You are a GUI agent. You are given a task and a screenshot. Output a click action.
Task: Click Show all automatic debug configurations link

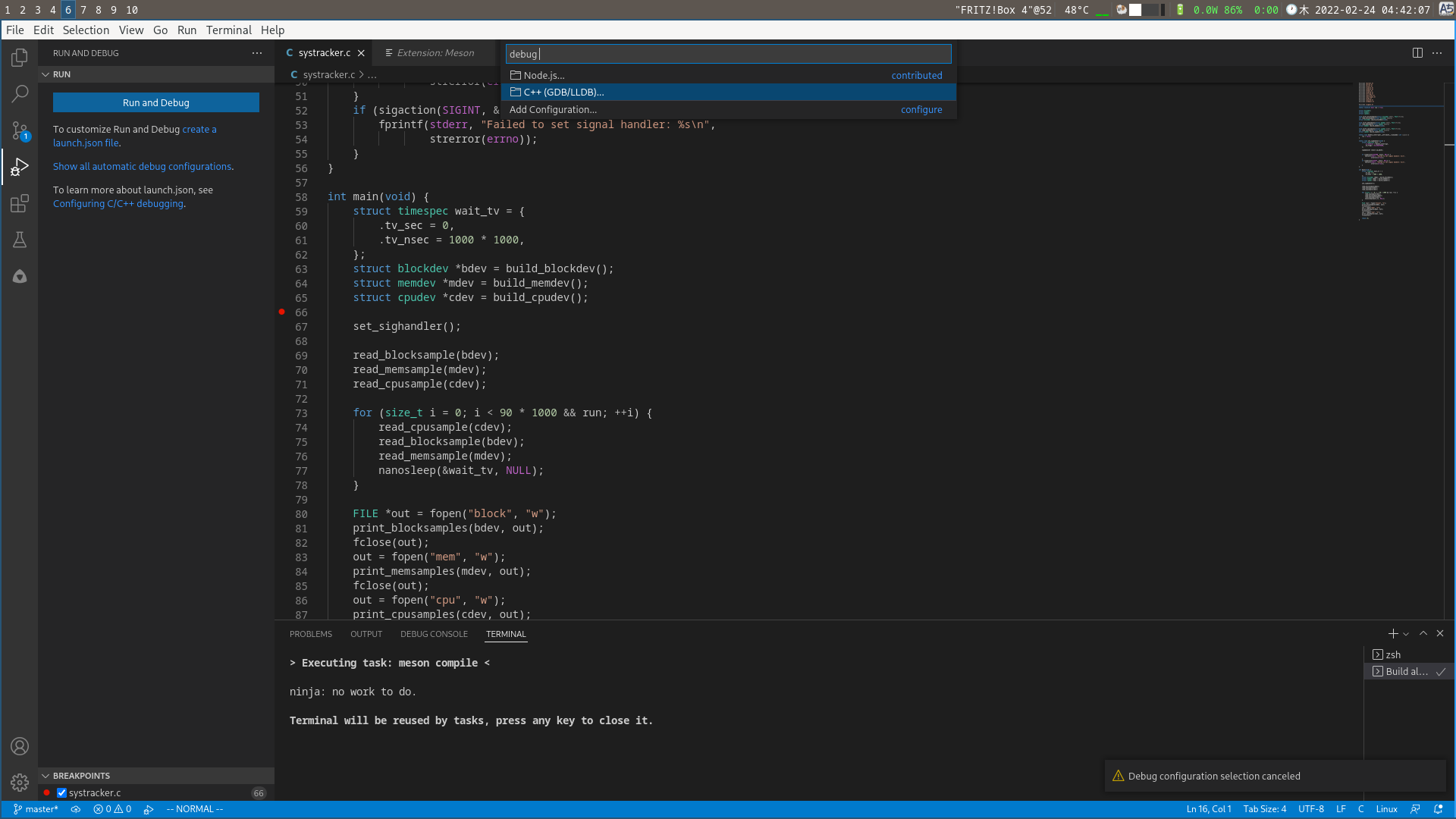pos(142,167)
